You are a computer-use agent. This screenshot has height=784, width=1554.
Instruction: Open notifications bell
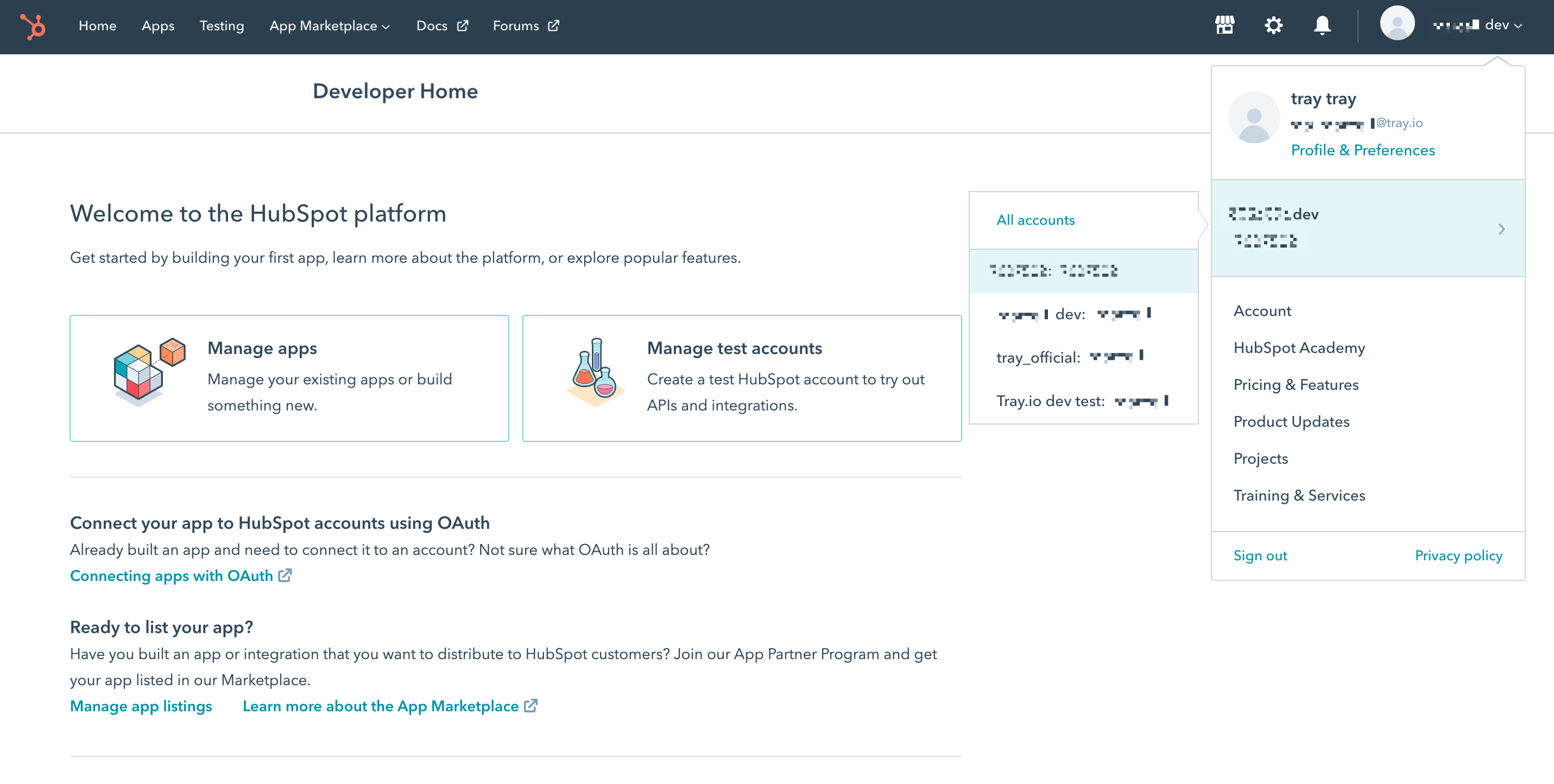pos(1321,26)
